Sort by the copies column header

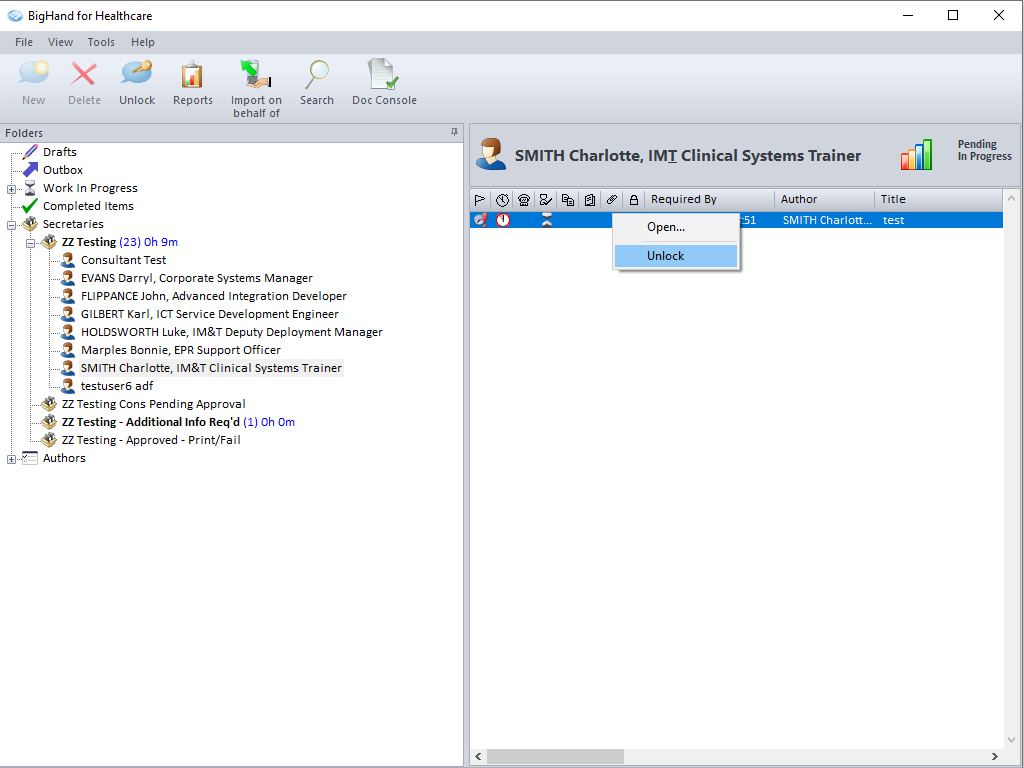pos(568,200)
